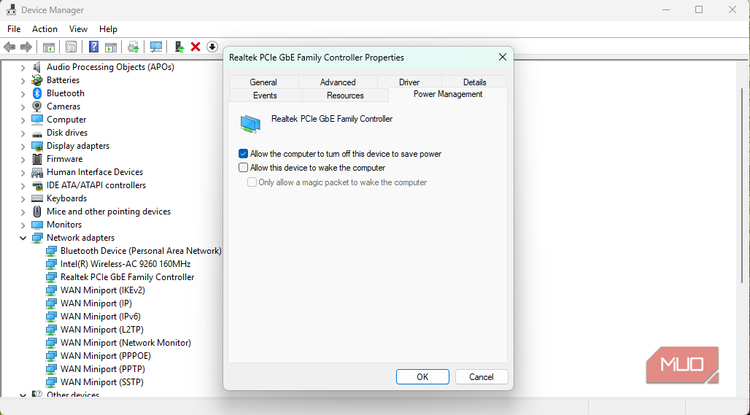Switch to the Details tab

tap(474, 82)
